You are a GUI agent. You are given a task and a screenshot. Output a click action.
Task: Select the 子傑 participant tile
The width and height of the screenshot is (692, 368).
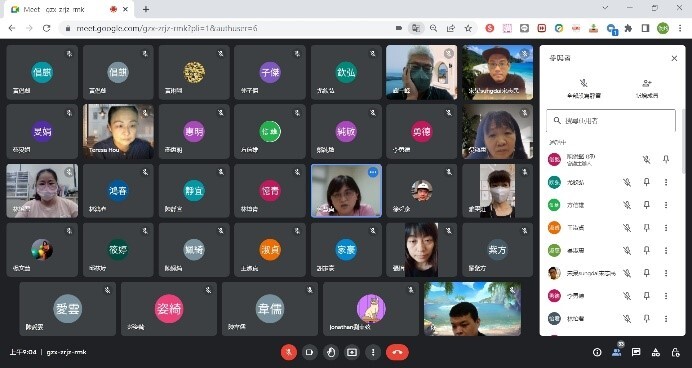click(270, 72)
